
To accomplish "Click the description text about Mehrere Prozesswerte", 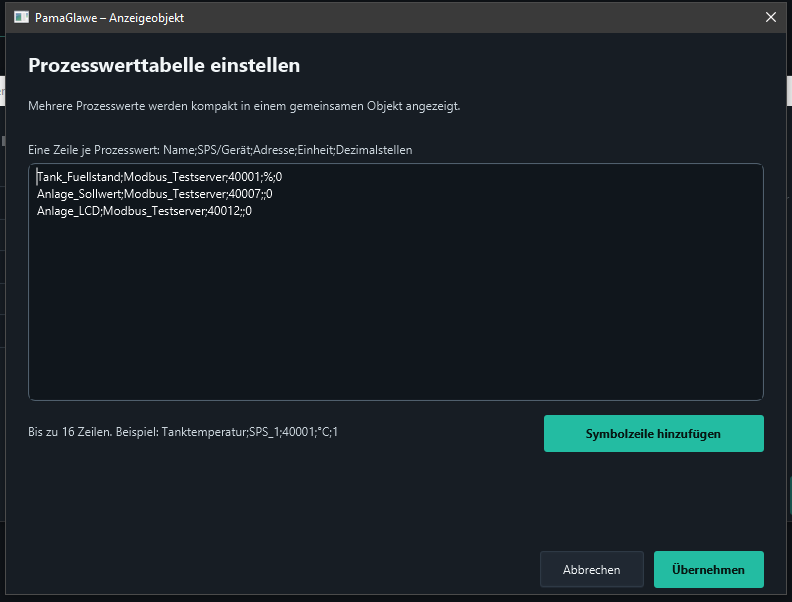I will pyautogui.click(x=244, y=106).
